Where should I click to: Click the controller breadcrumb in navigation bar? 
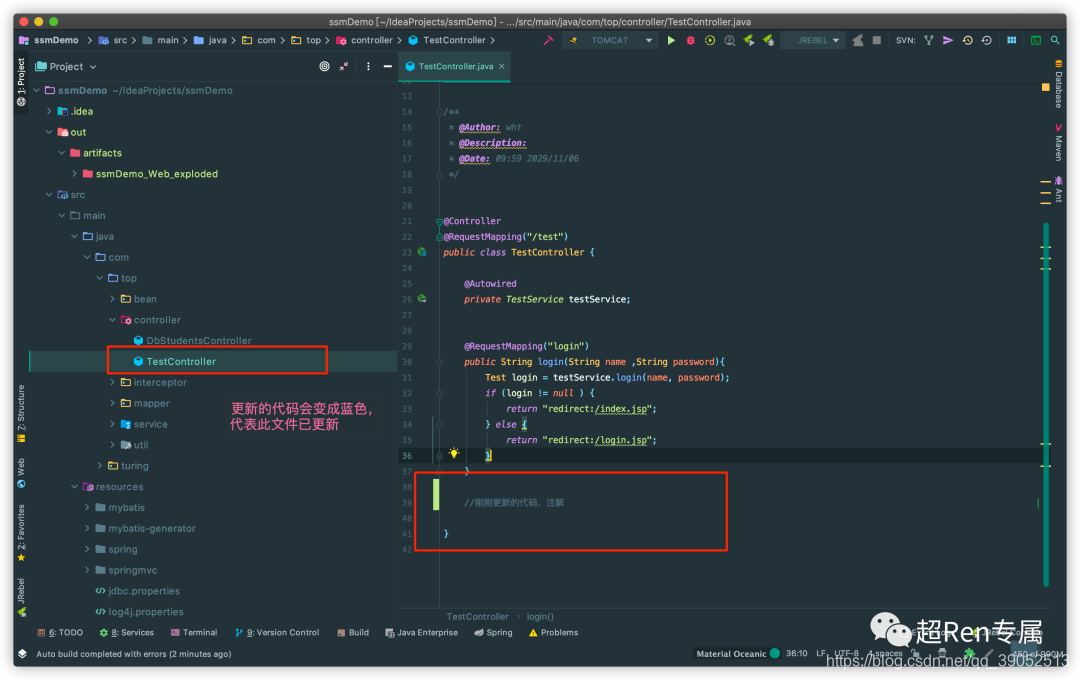pyautogui.click(x=365, y=41)
